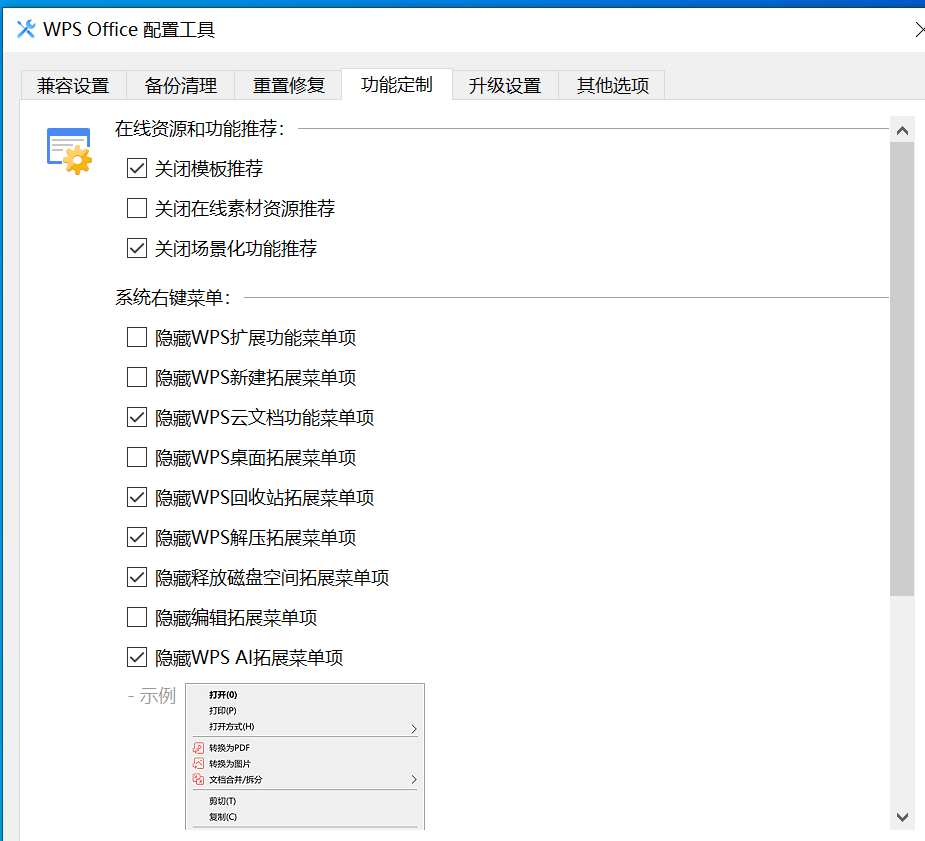The width and height of the screenshot is (925, 841).
Task: Click the 功能定制 tab
Action: [x=396, y=84]
